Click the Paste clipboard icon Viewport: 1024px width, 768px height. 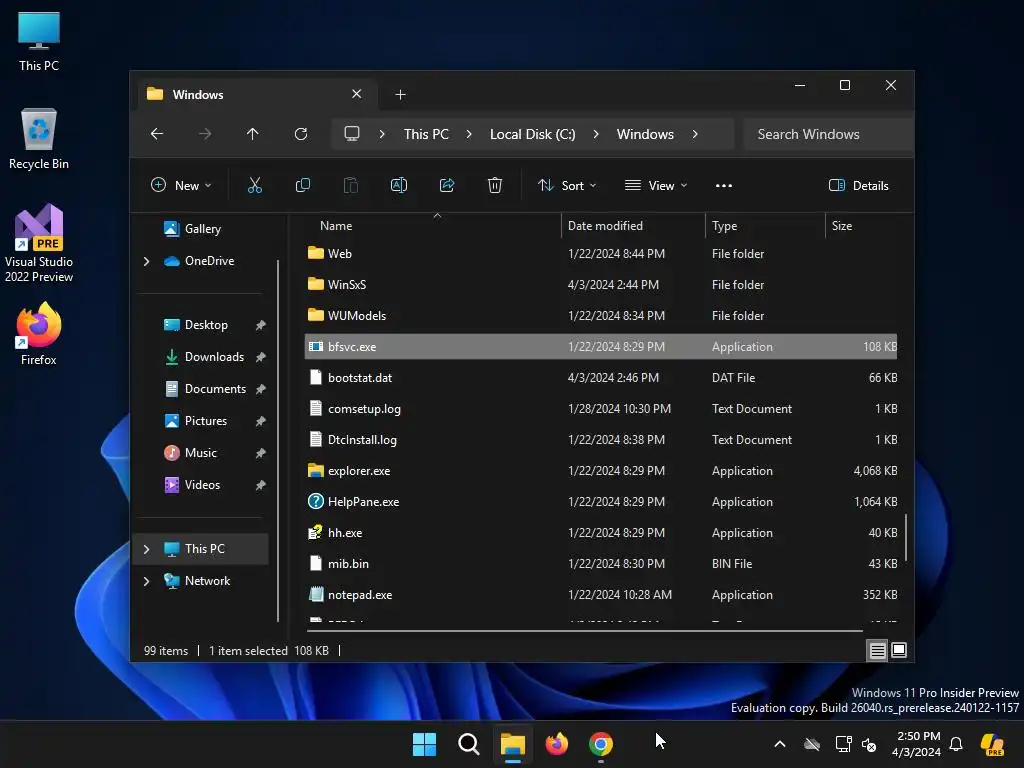pos(351,185)
